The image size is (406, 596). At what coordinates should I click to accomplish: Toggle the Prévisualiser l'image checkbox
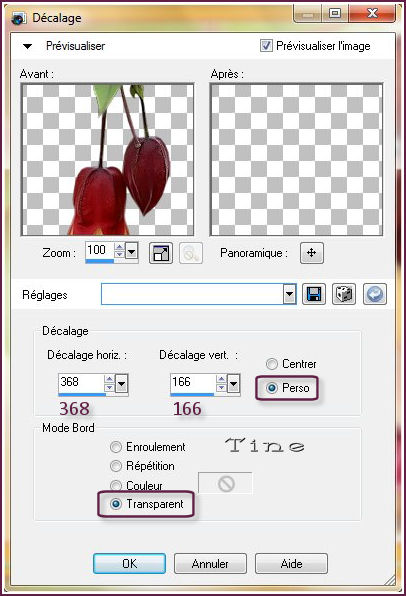[x=266, y=46]
